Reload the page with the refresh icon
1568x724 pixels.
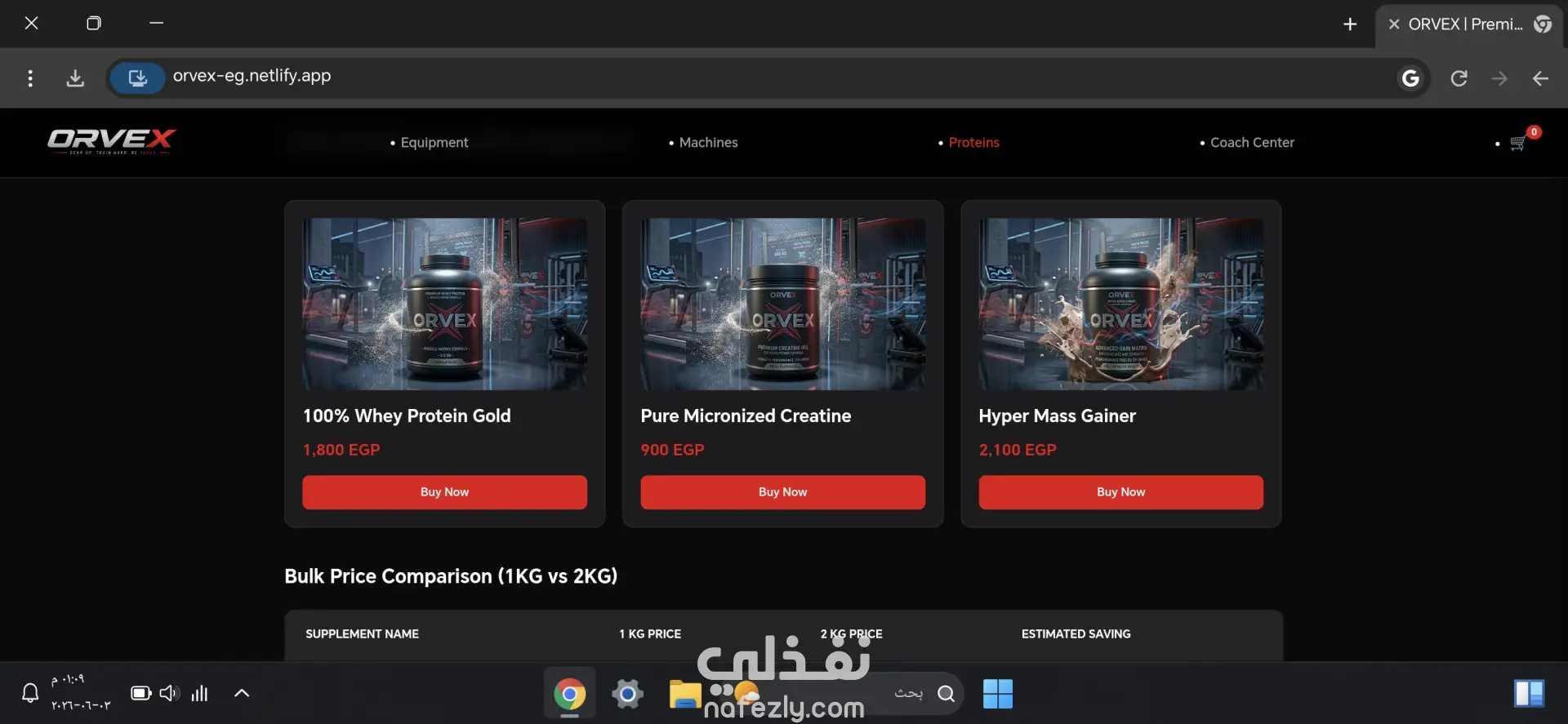(1459, 78)
